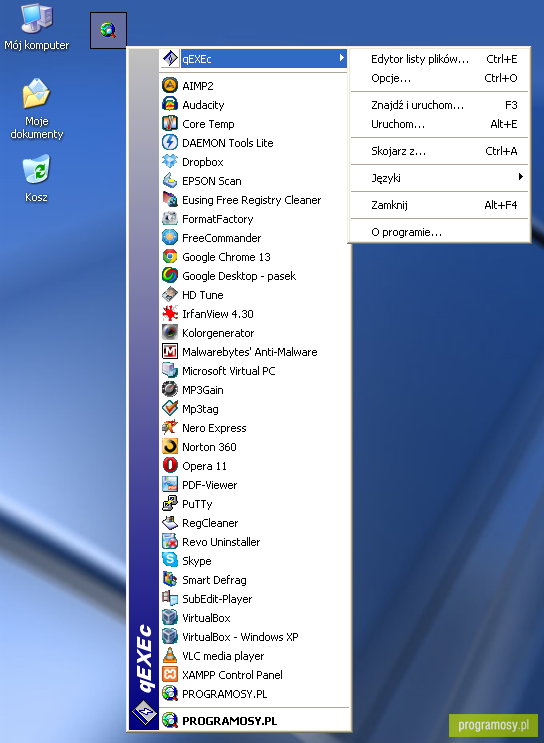The image size is (544, 743).
Task: Click the Audacity headphones icon
Action: point(170,105)
